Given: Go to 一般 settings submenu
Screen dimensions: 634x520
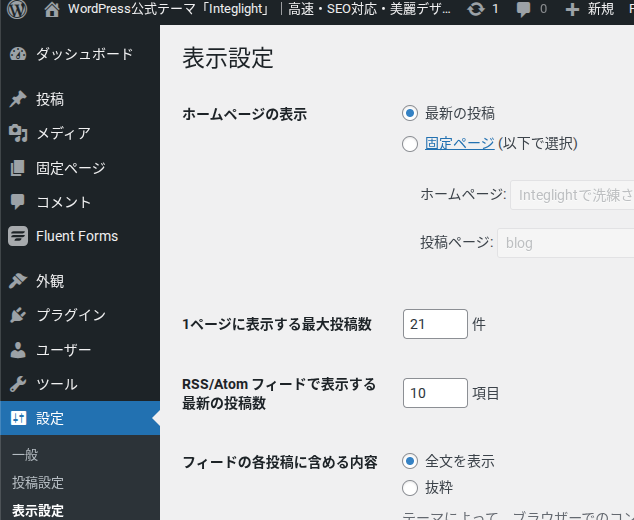Looking at the screenshot, I should tap(25, 454).
